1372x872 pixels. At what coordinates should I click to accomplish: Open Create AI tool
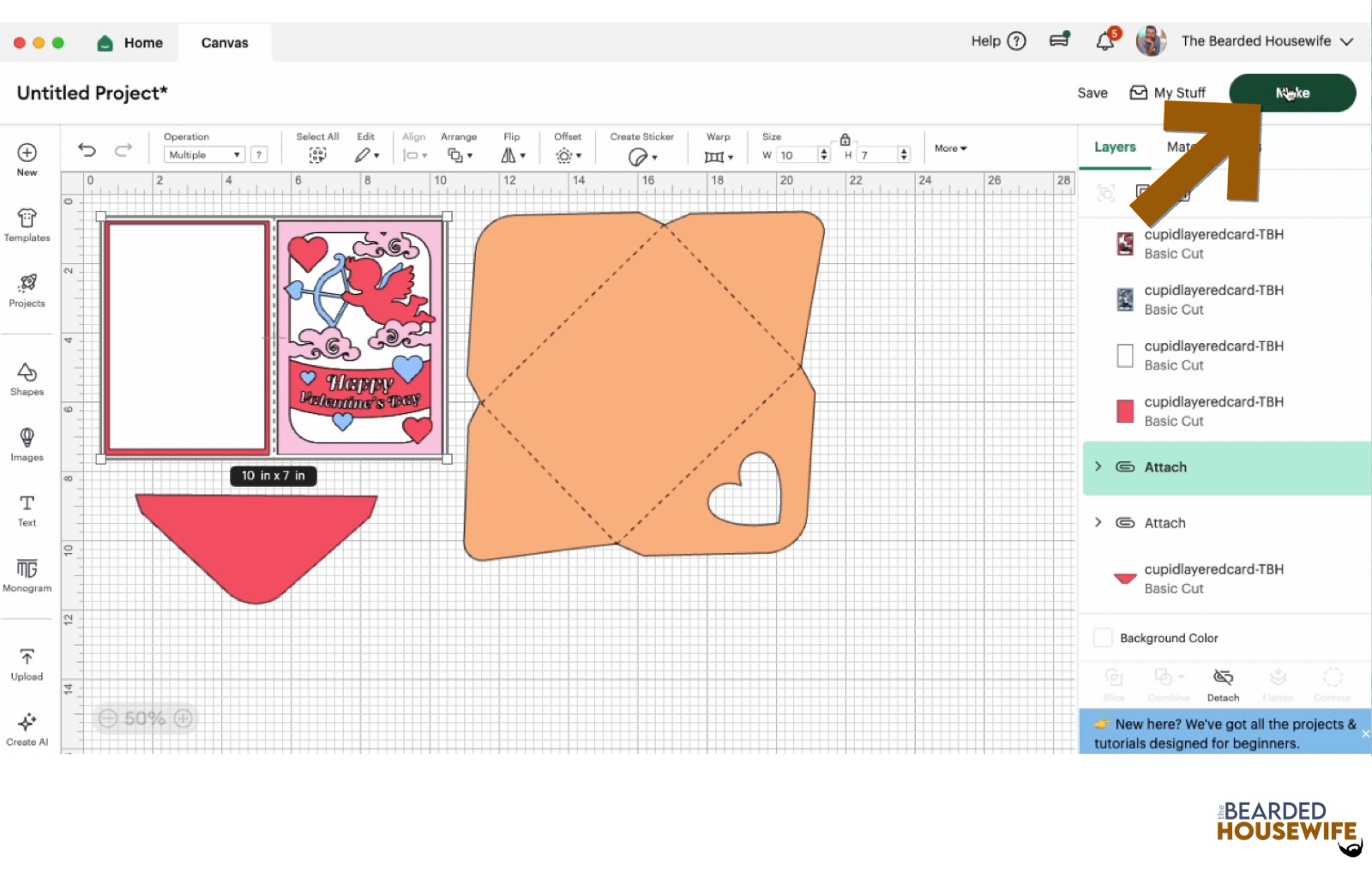pyautogui.click(x=27, y=728)
